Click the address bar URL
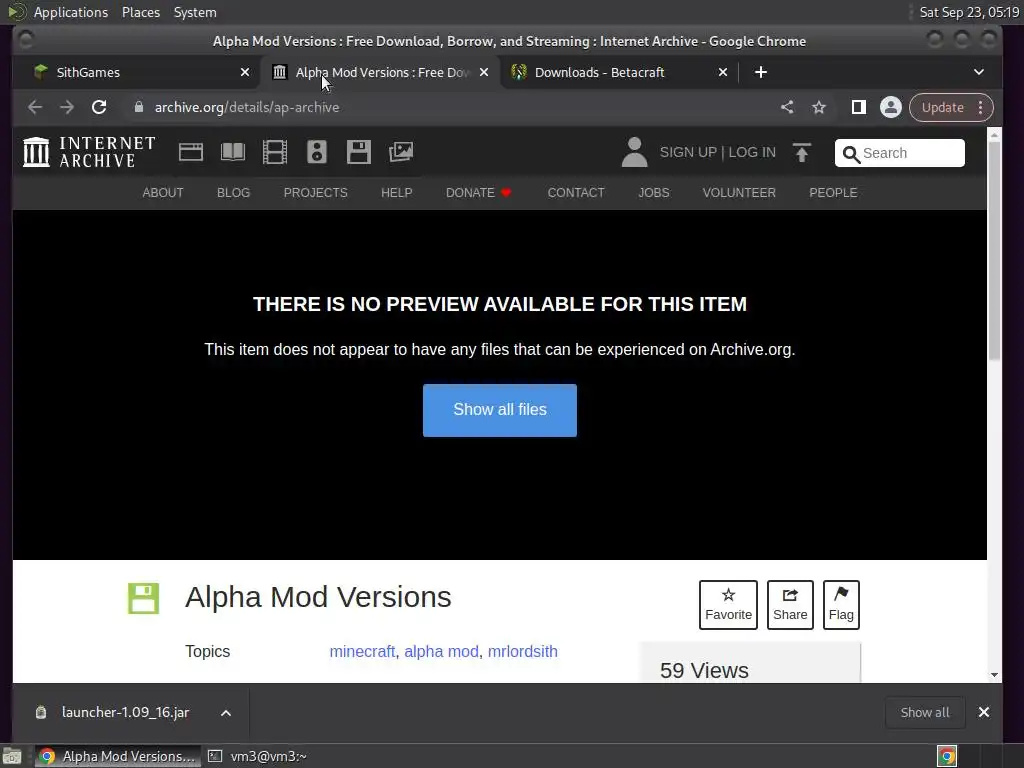This screenshot has height=768, width=1024. [247, 107]
